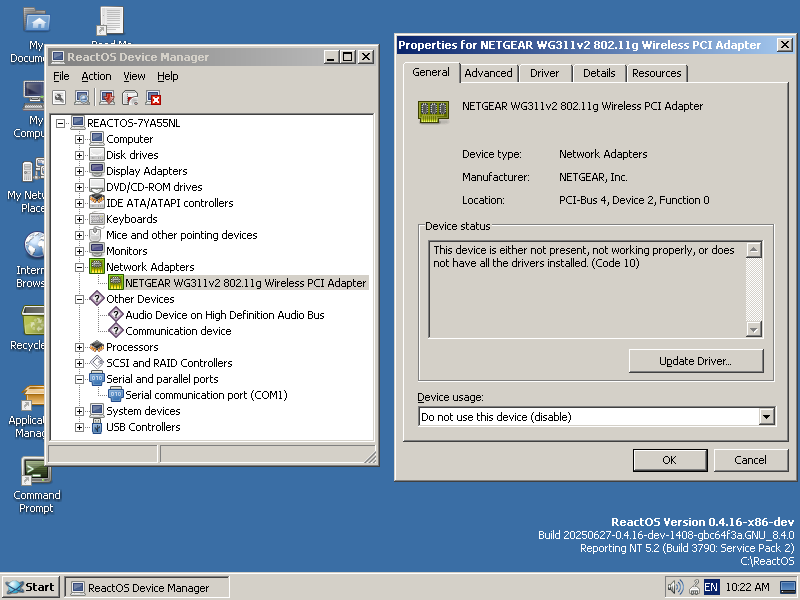Switch to the Advanced tab

click(488, 73)
